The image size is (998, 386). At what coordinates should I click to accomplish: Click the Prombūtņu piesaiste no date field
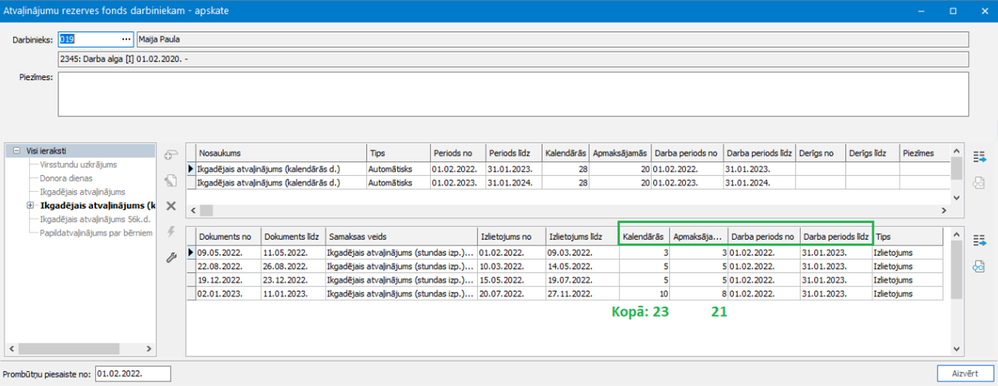click(132, 374)
